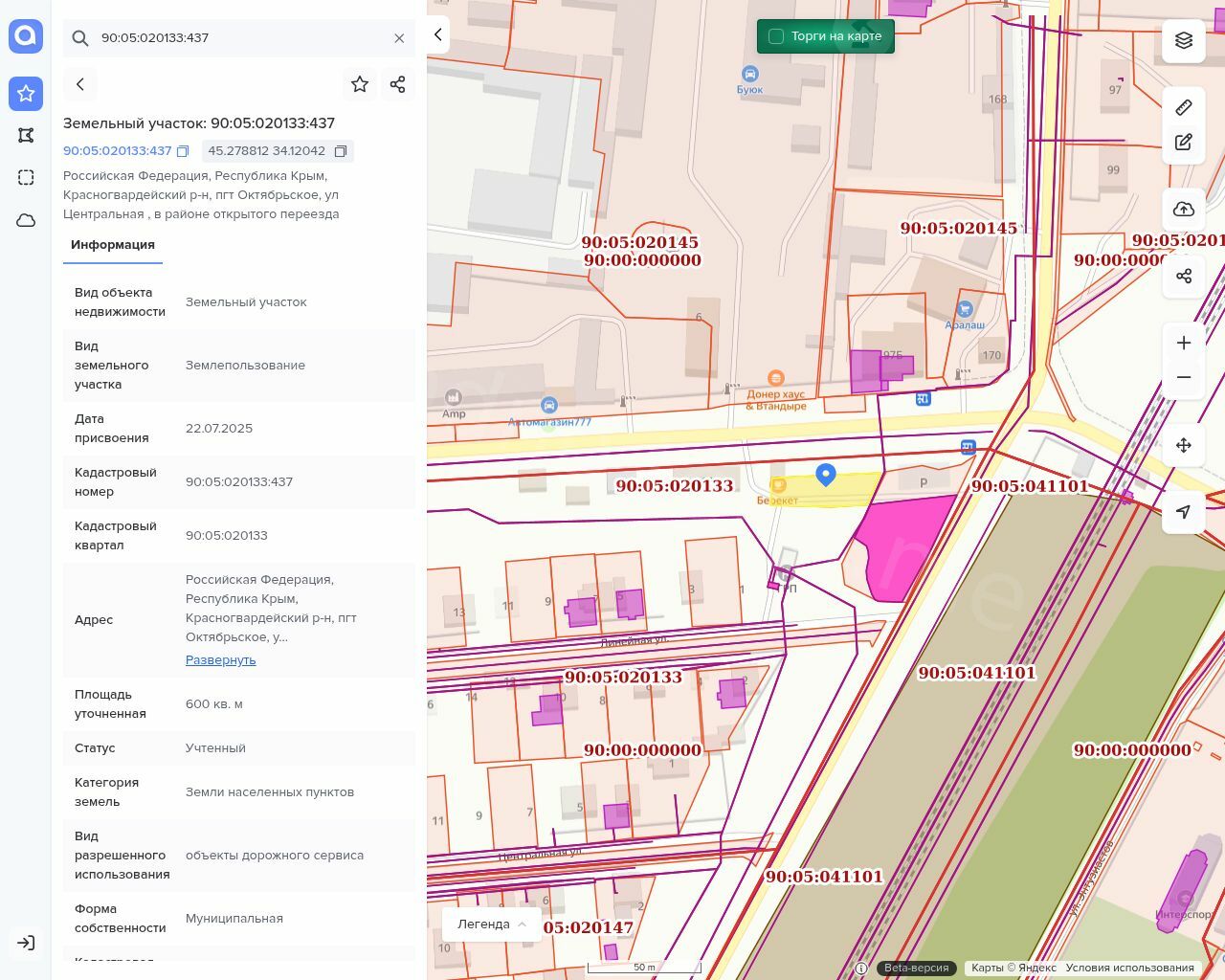
Task: Zoom out on the map
Action: coord(1184,378)
